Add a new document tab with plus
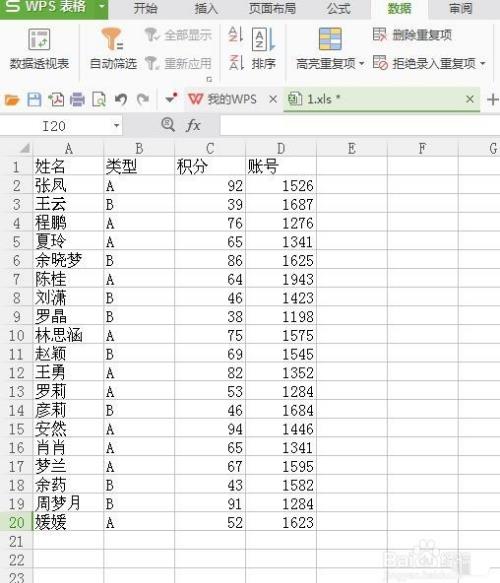The image size is (500, 583). click(493, 99)
